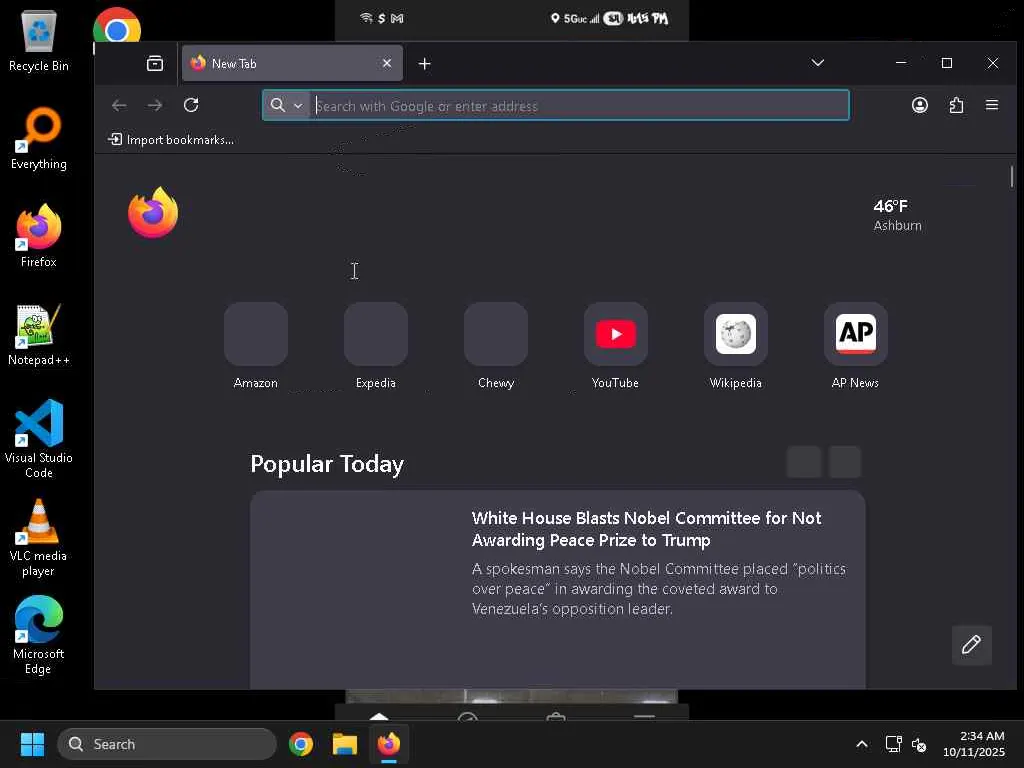Focus the Search with Google address bar
The width and height of the screenshot is (1024, 768).
pos(555,105)
